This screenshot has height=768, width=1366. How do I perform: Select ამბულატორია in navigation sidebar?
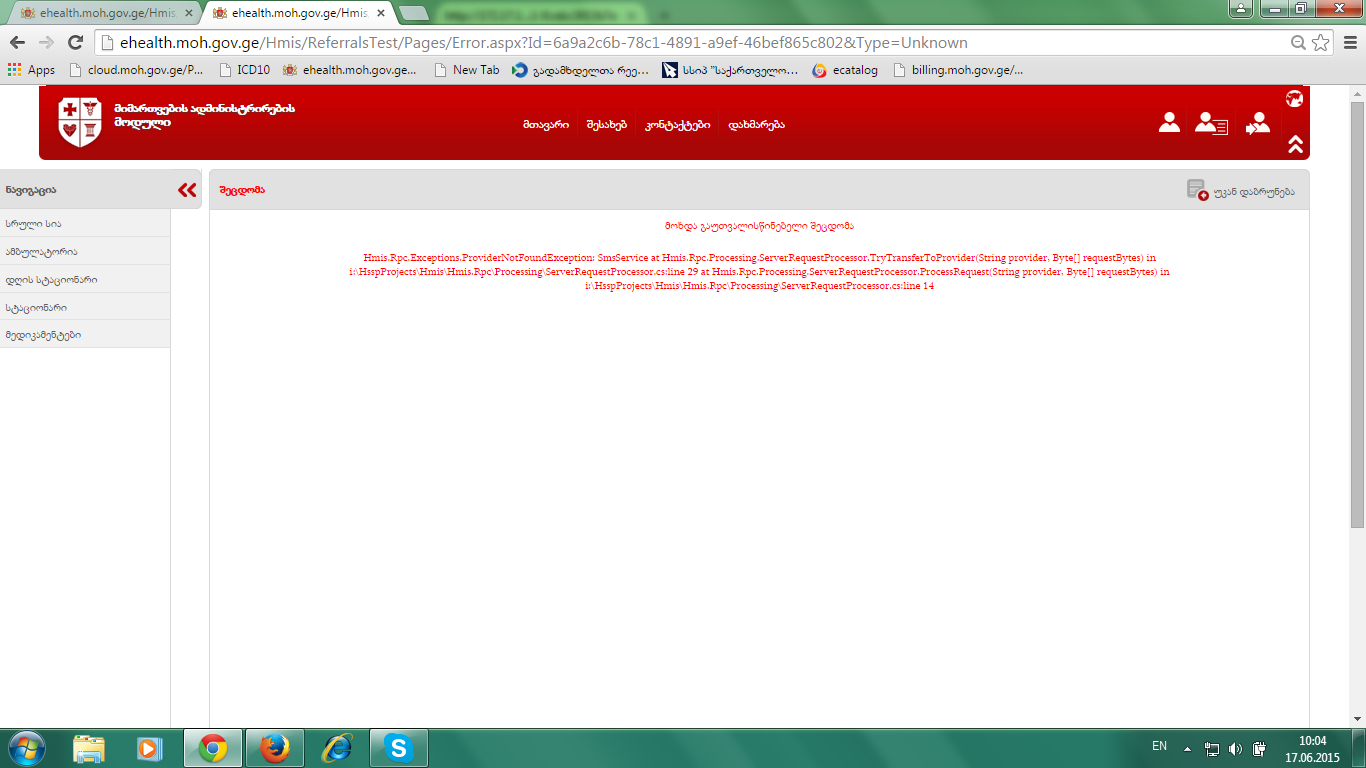[x=41, y=252]
